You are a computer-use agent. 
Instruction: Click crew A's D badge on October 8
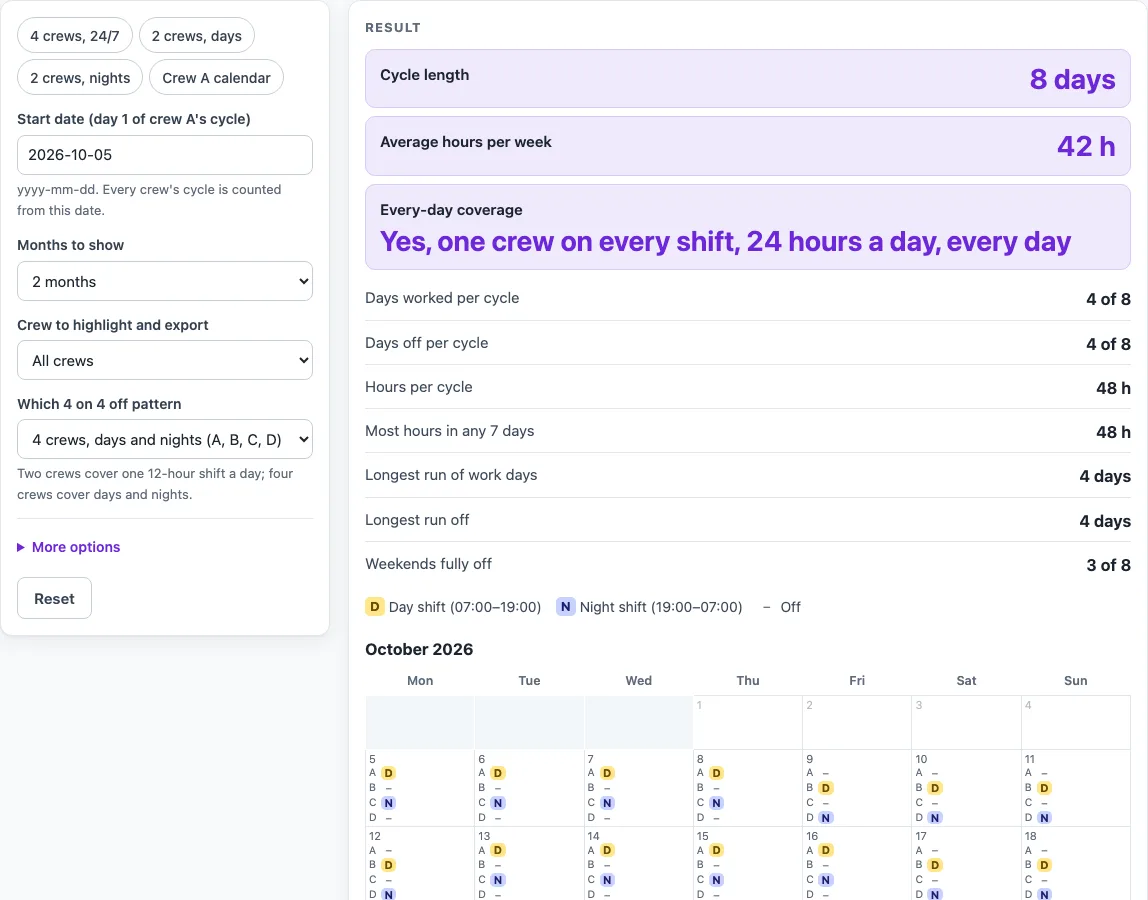tap(716, 773)
